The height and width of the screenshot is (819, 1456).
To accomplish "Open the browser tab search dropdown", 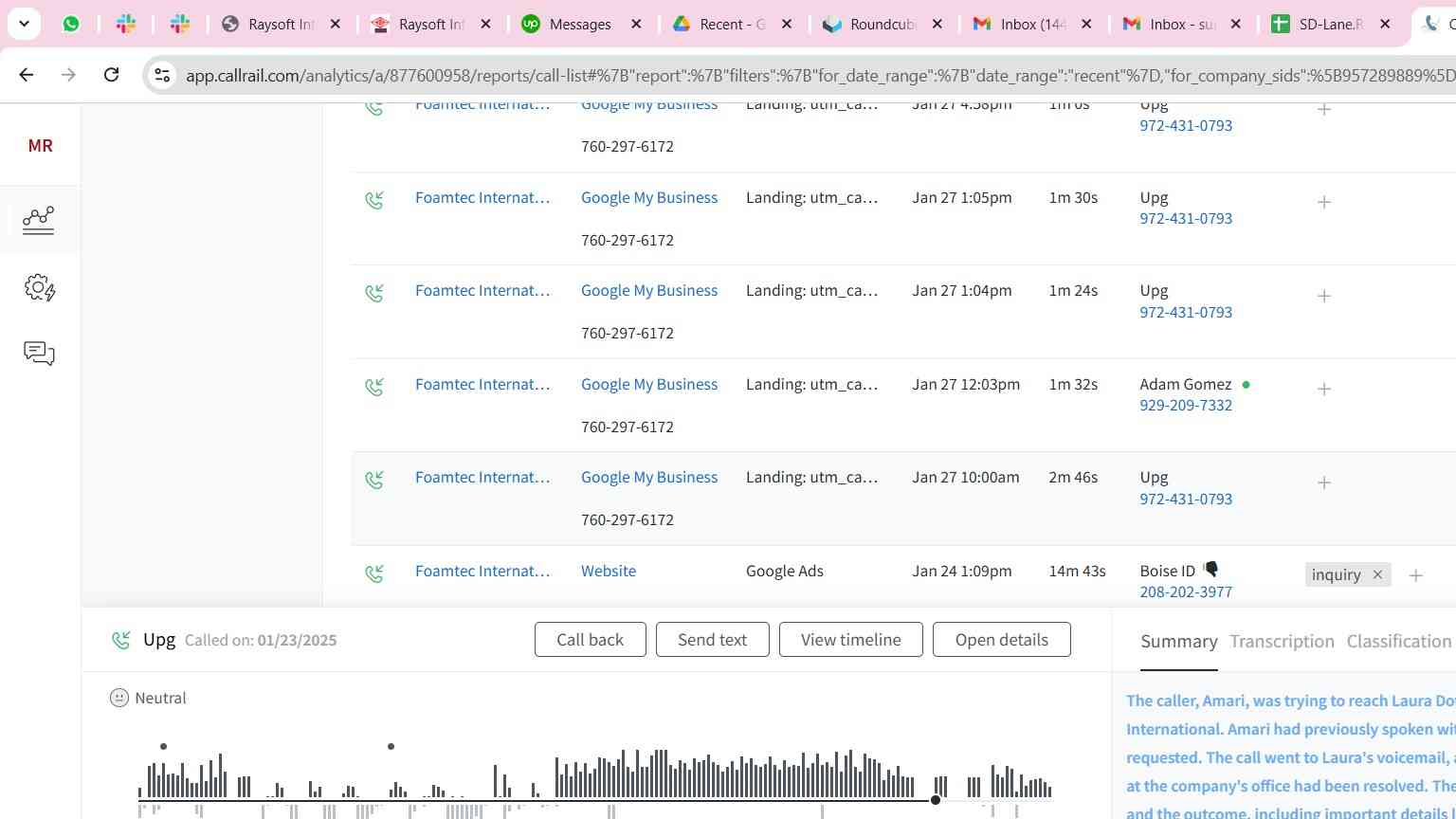I will (24, 24).
